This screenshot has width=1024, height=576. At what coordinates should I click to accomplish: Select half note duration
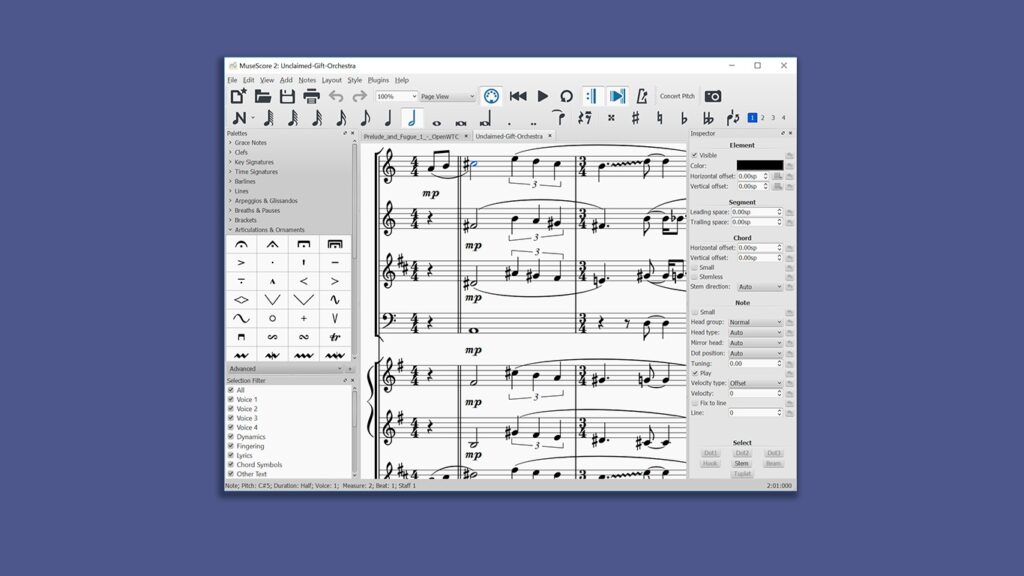(411, 118)
